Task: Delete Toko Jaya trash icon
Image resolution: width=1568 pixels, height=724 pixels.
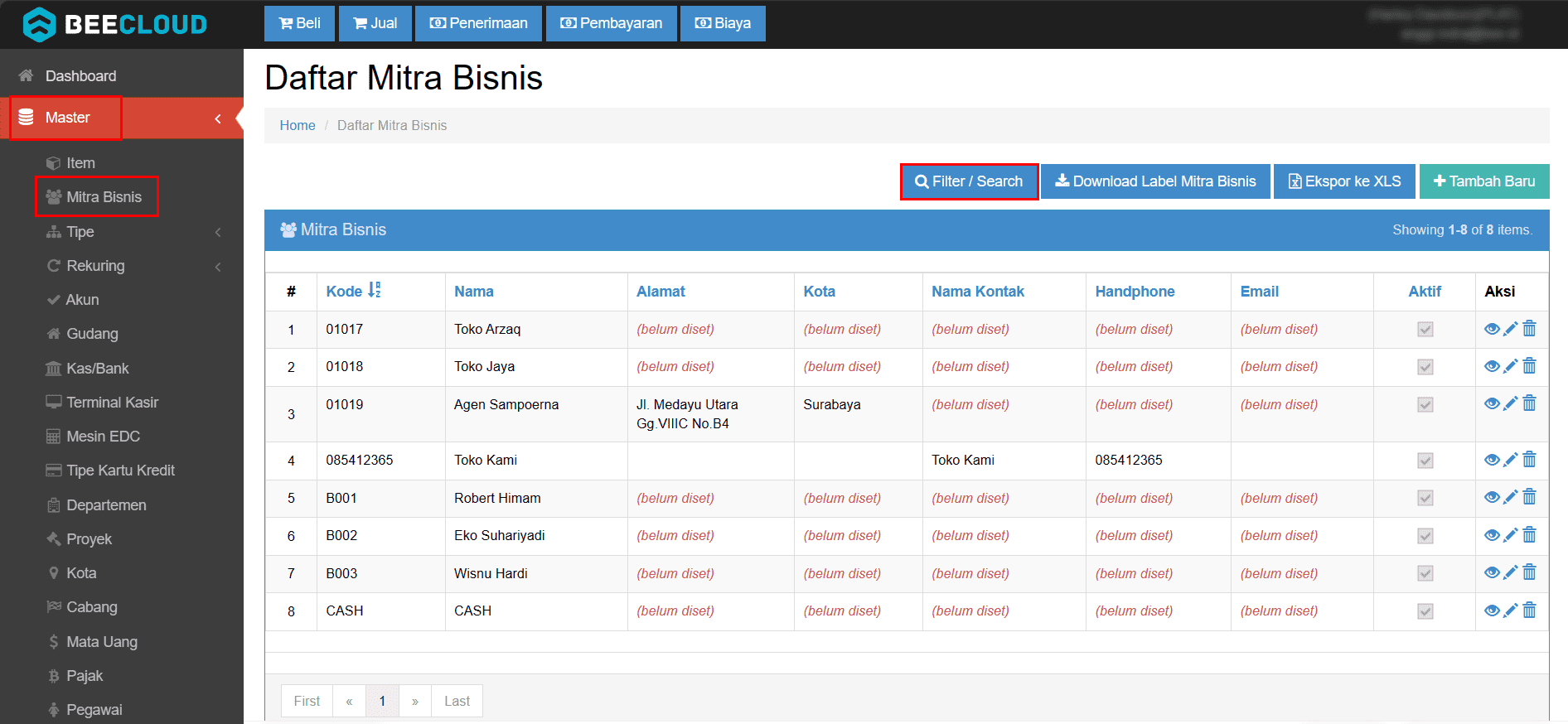Action: [1530, 366]
